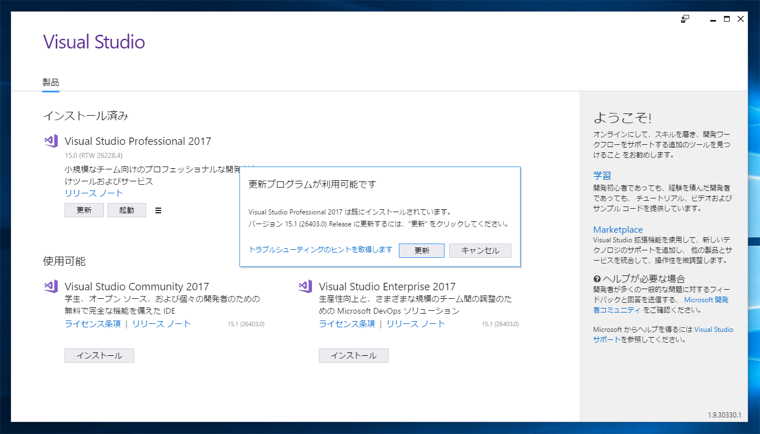
Task: Close the Visual Studio Installer window
Action: 740,19
